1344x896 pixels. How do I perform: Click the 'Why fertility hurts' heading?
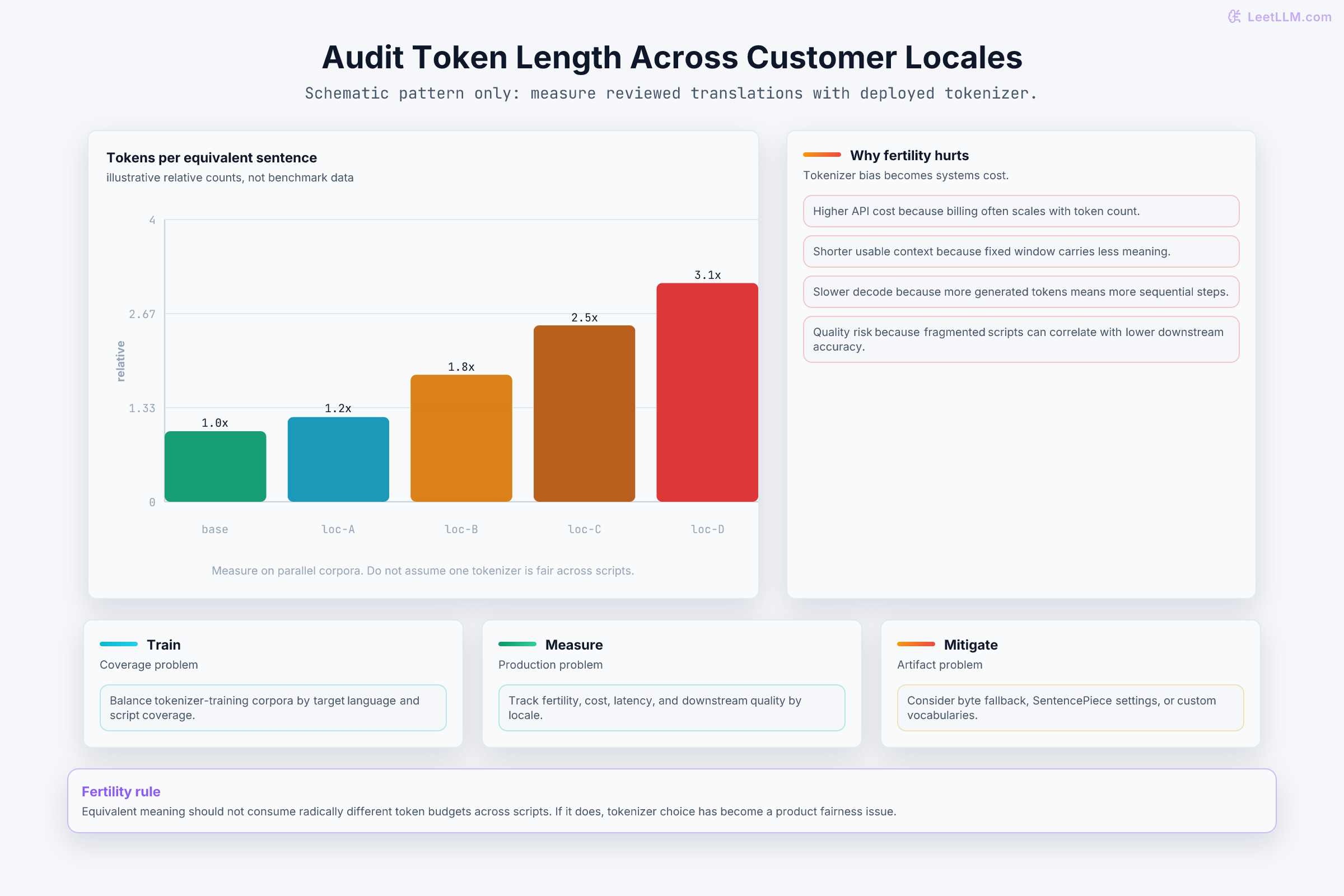point(909,156)
